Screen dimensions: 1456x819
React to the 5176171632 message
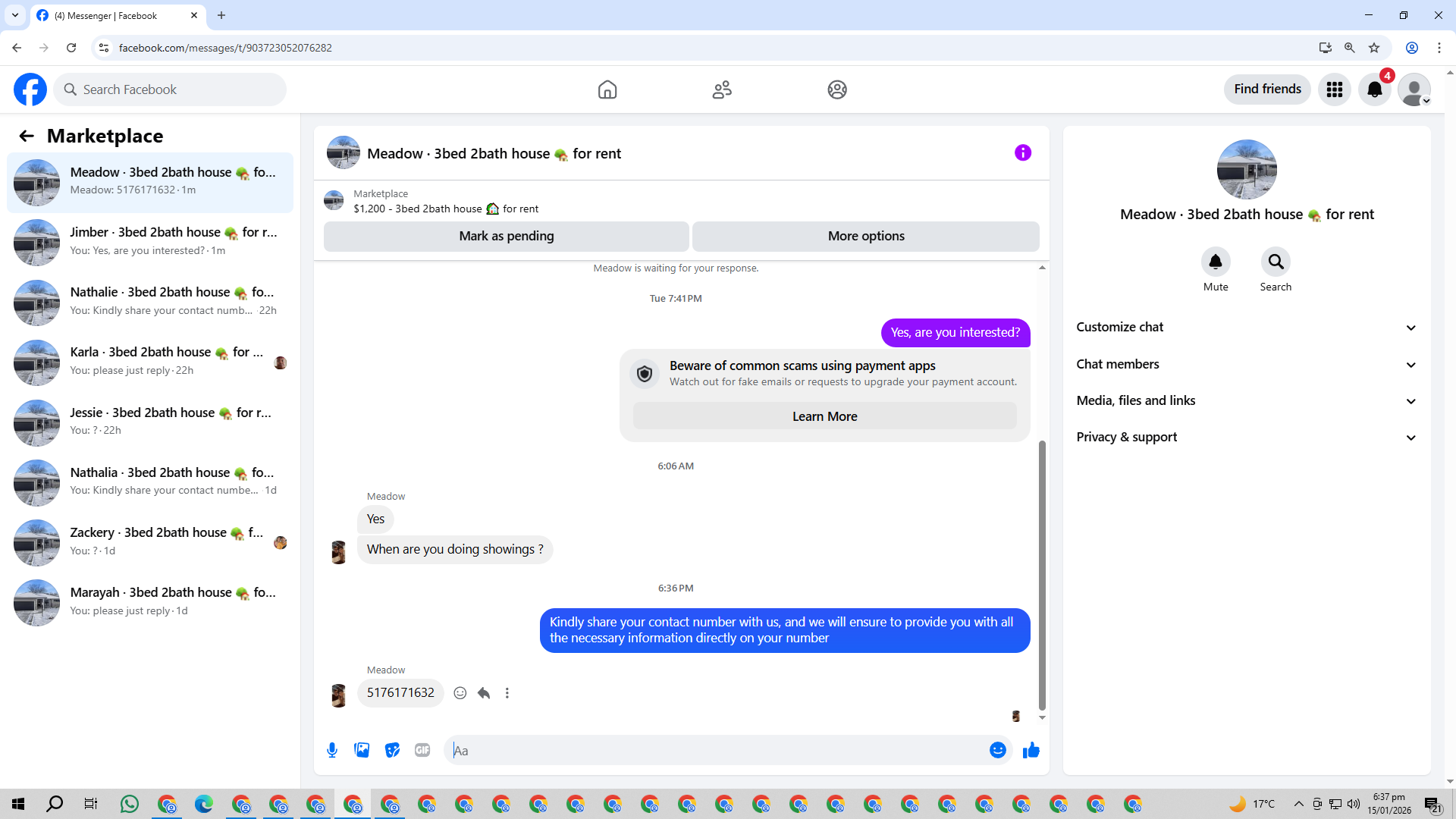460,692
